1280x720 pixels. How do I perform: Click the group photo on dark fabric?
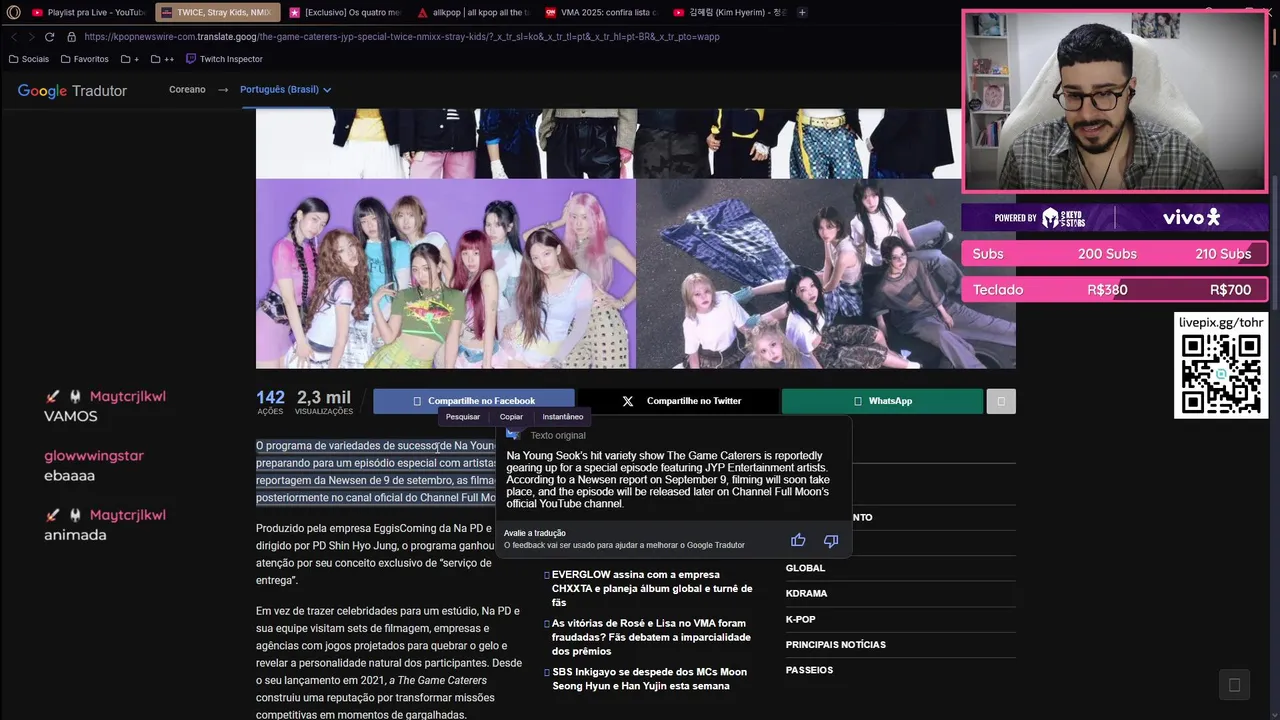click(826, 273)
